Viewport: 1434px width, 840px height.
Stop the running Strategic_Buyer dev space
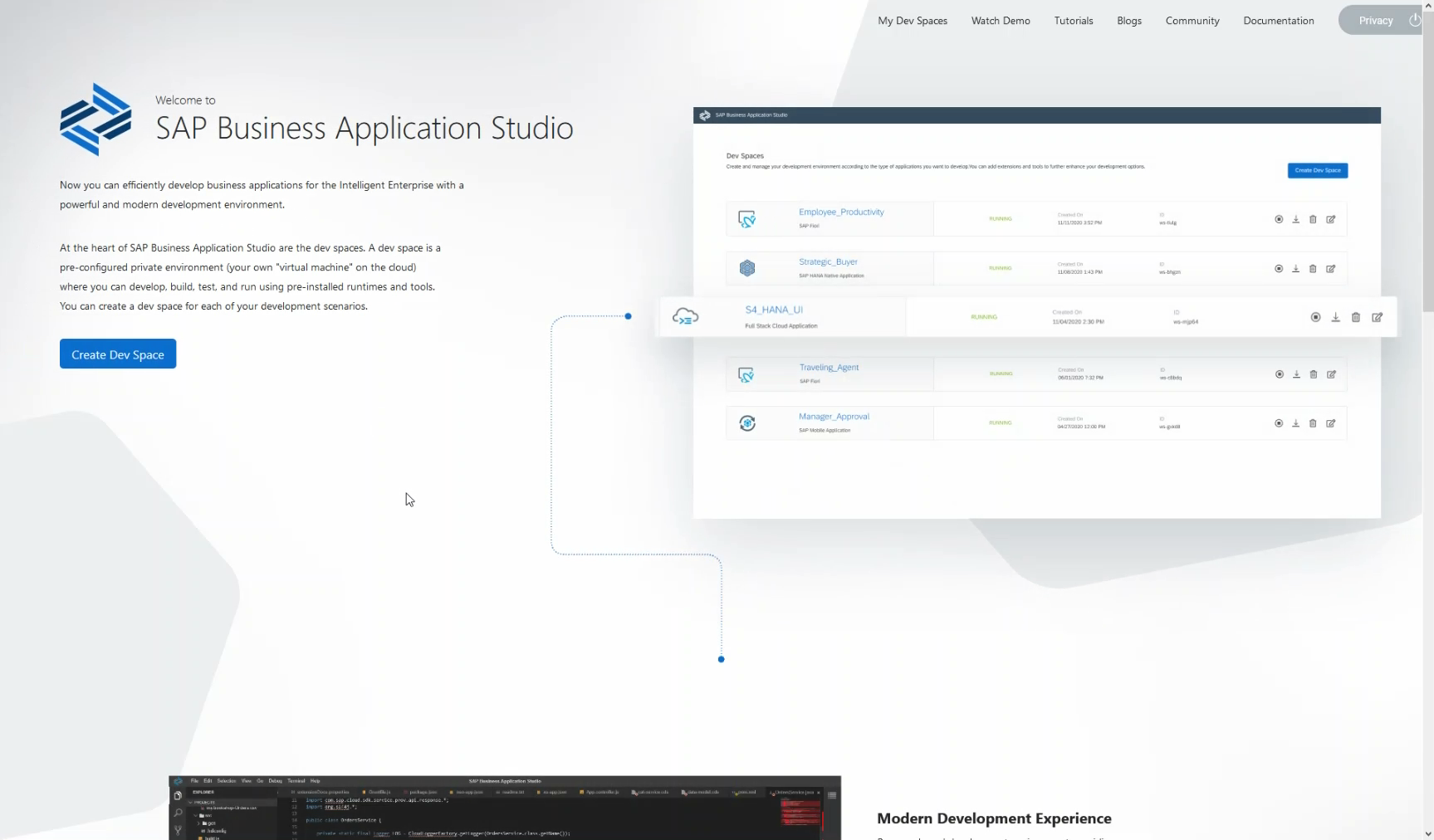pos(1277,268)
